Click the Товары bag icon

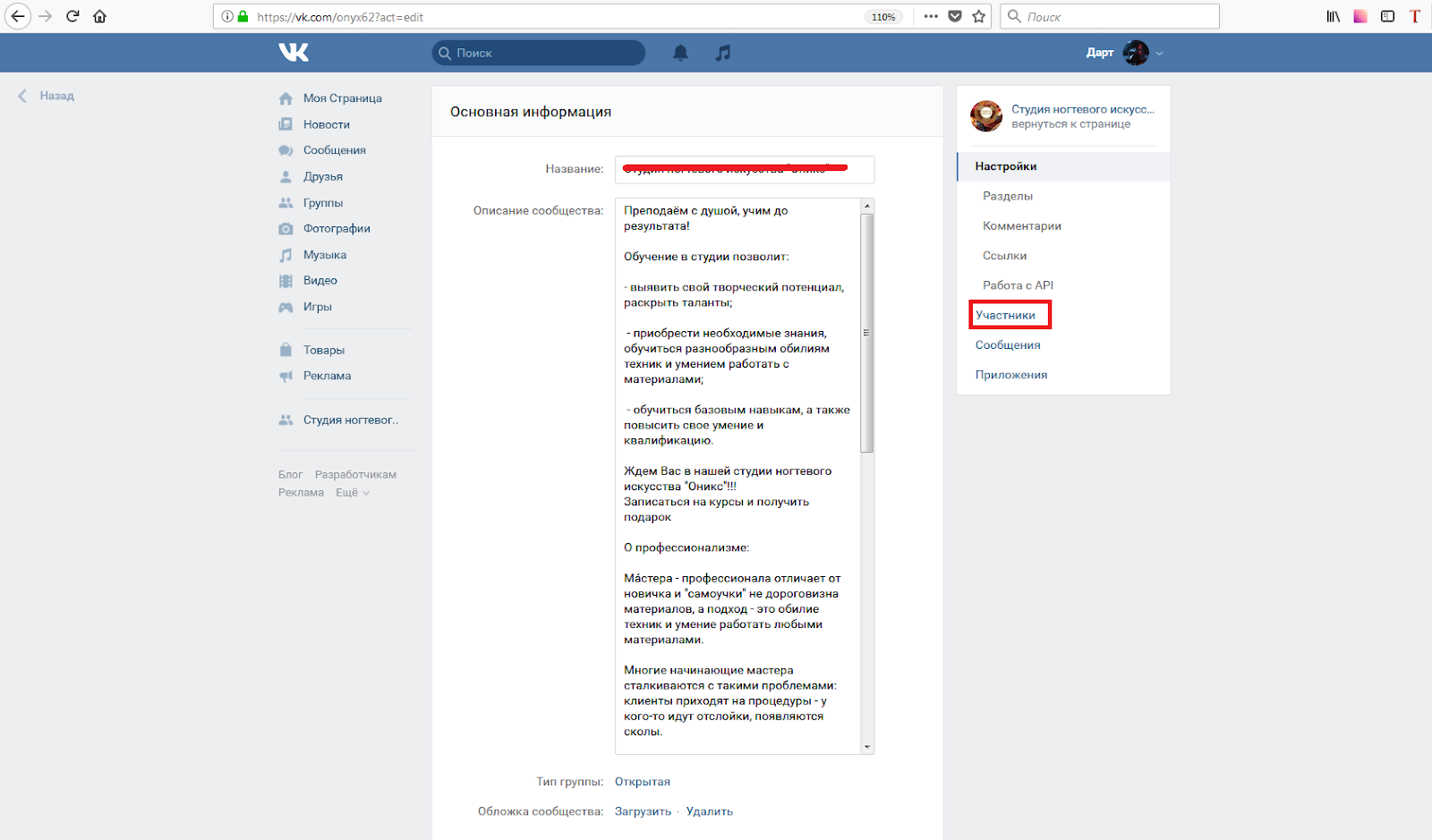(x=286, y=350)
